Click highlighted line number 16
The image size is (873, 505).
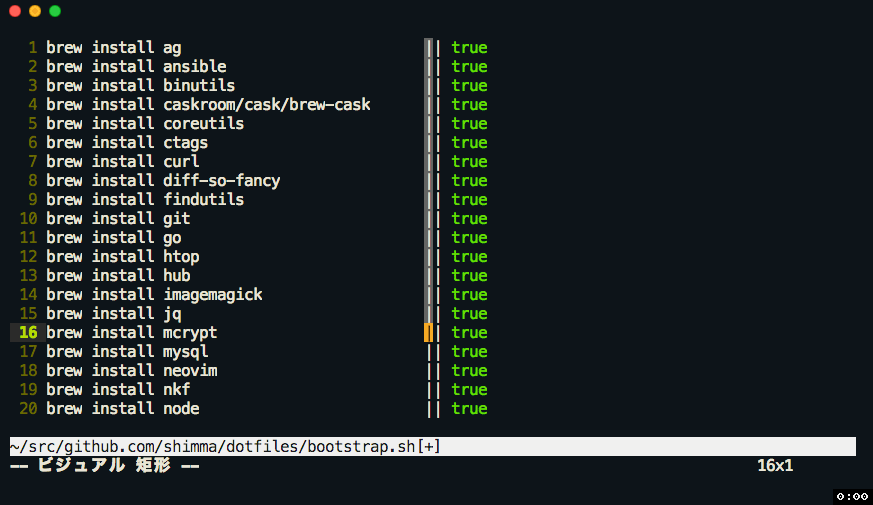coord(28,332)
